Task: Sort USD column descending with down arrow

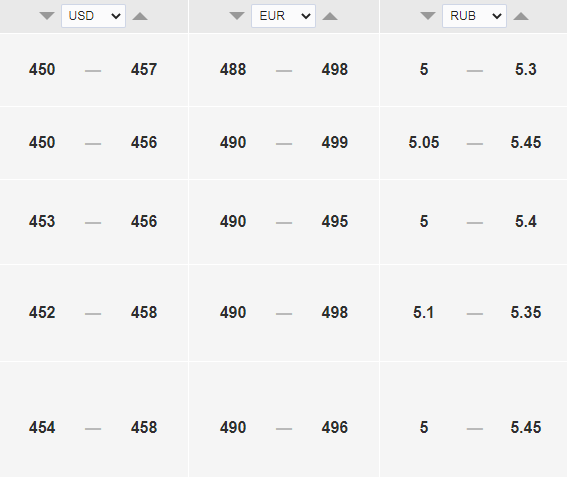Action: click(47, 16)
